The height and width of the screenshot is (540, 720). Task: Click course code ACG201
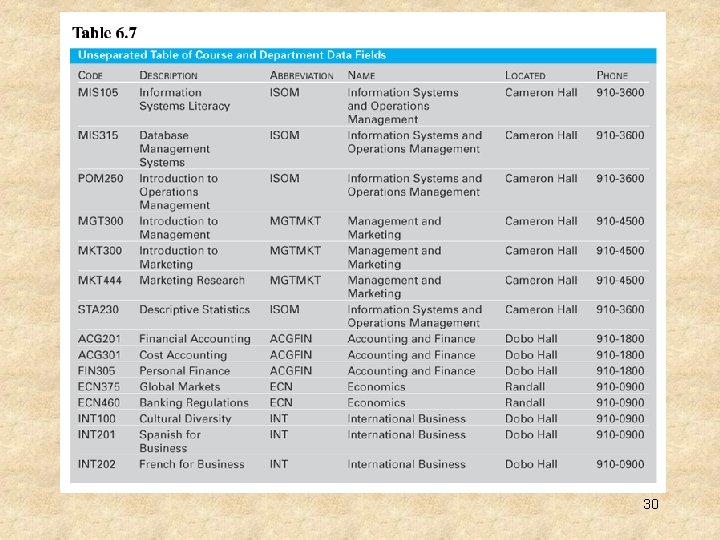[x=99, y=339]
